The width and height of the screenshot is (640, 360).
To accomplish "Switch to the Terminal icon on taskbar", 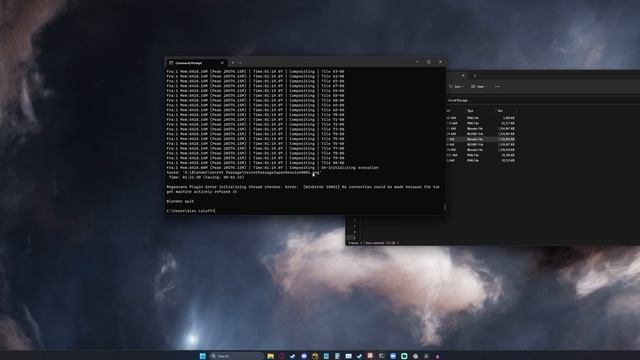I will point(382,356).
